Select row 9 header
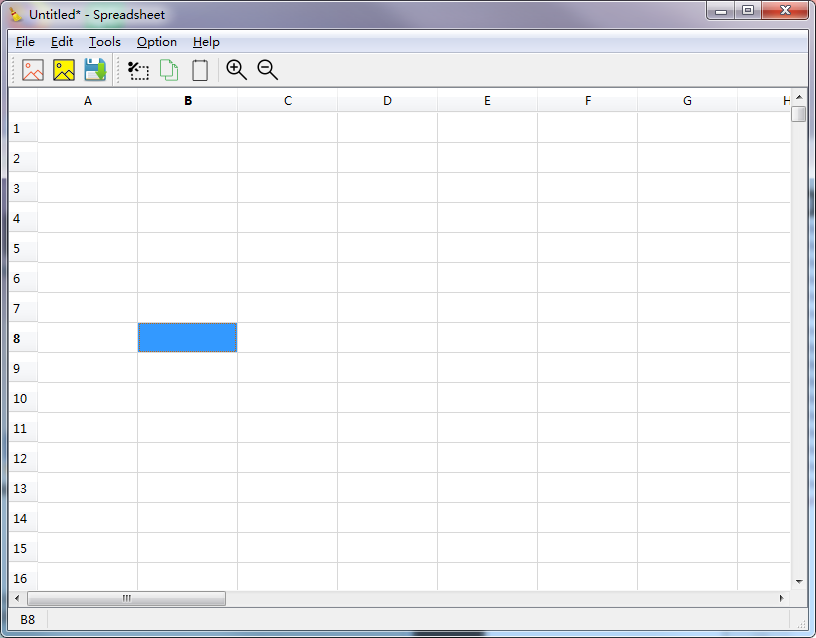Image resolution: width=816 pixels, height=638 pixels. coord(23,368)
